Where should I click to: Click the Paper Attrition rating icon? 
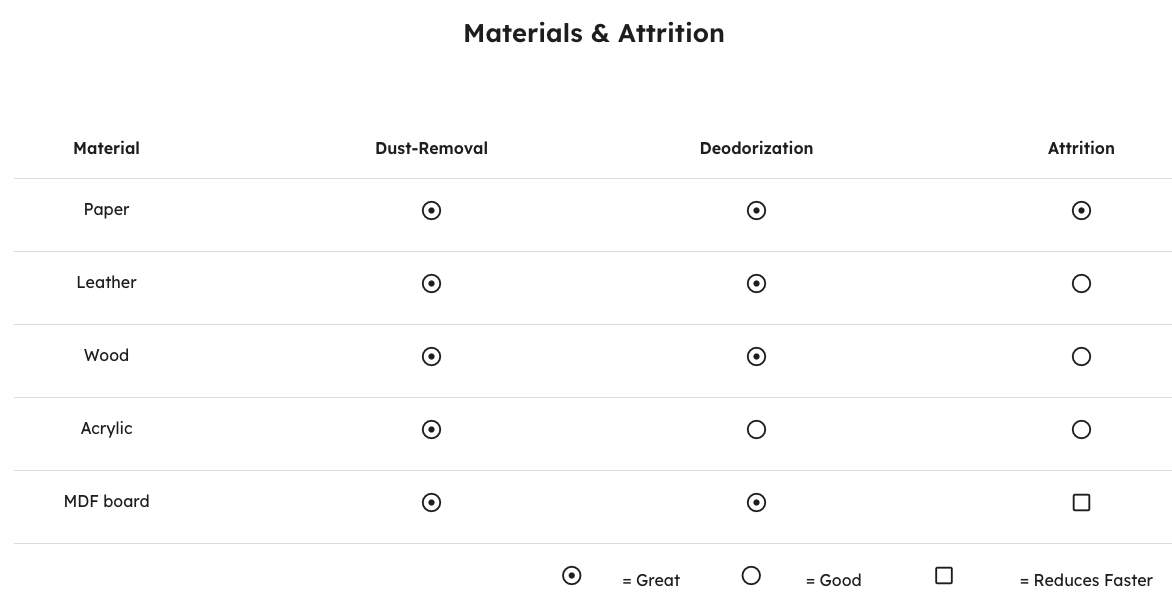point(1081,210)
